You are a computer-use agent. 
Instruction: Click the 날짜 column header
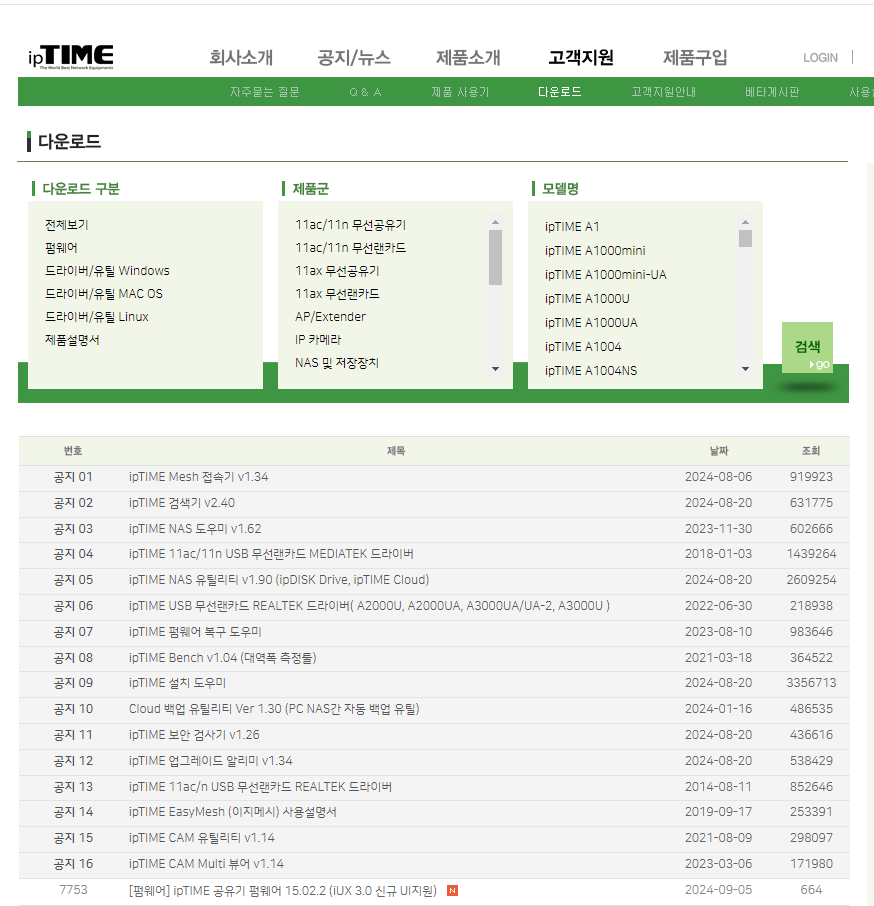[x=719, y=451]
